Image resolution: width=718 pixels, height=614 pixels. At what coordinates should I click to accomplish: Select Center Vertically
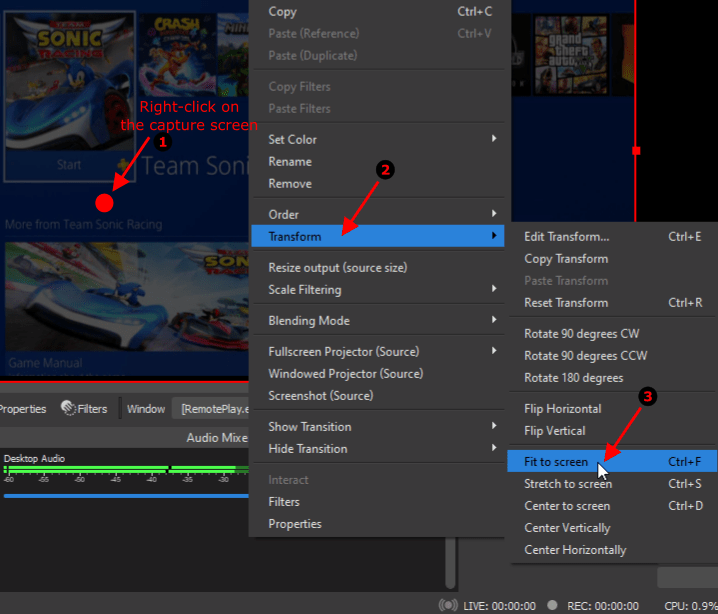point(612,528)
